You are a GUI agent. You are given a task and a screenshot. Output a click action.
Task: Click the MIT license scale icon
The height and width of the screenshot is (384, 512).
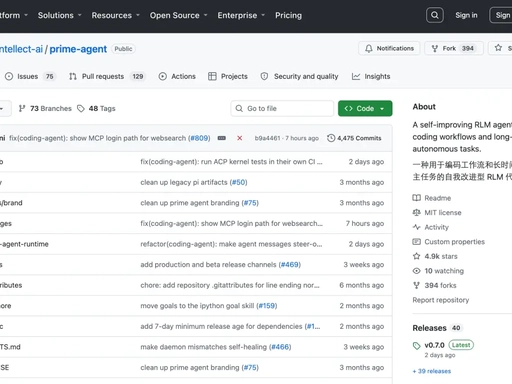pyautogui.click(x=417, y=213)
